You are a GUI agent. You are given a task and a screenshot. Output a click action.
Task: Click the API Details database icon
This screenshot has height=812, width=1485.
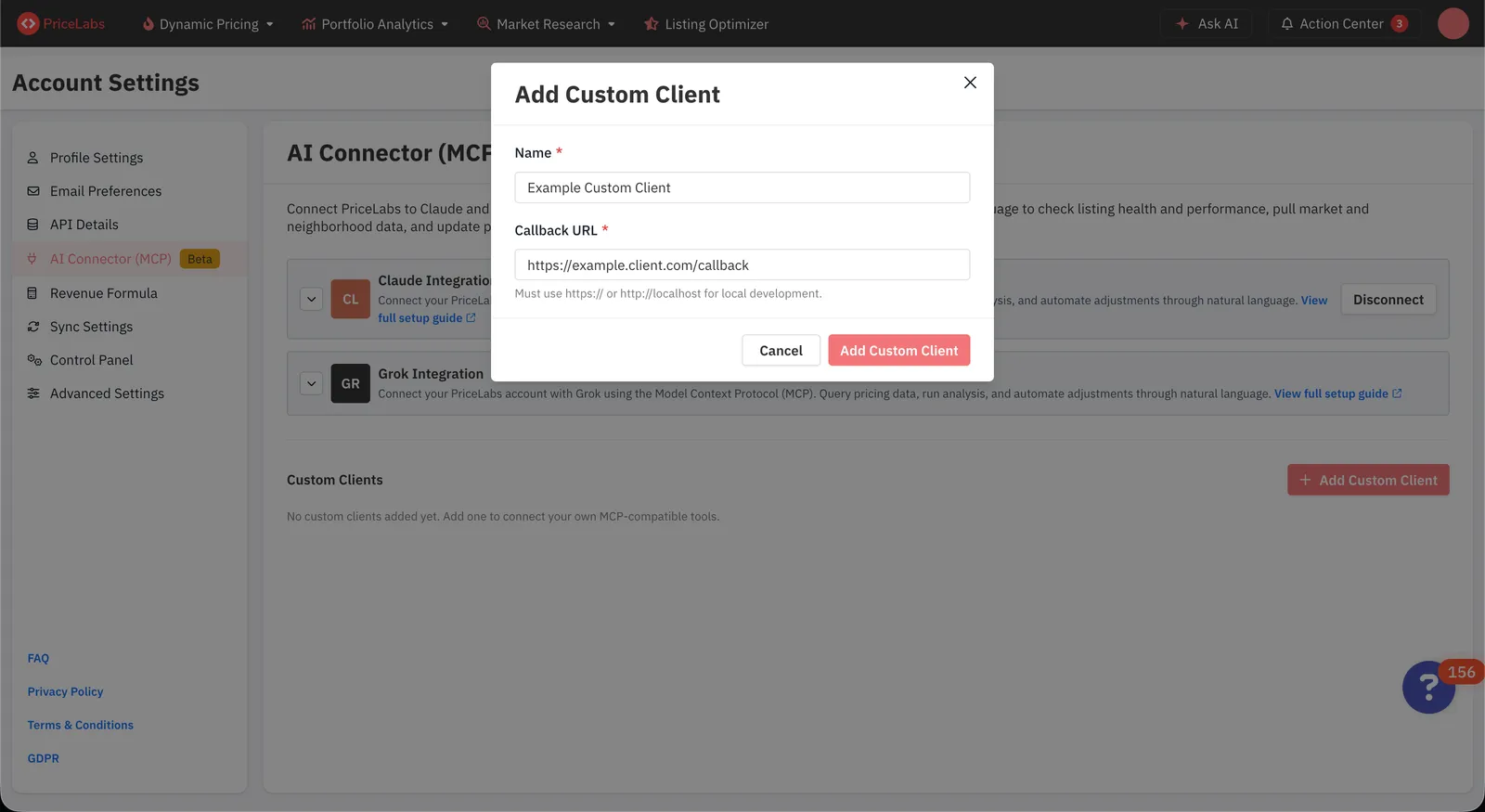33,225
